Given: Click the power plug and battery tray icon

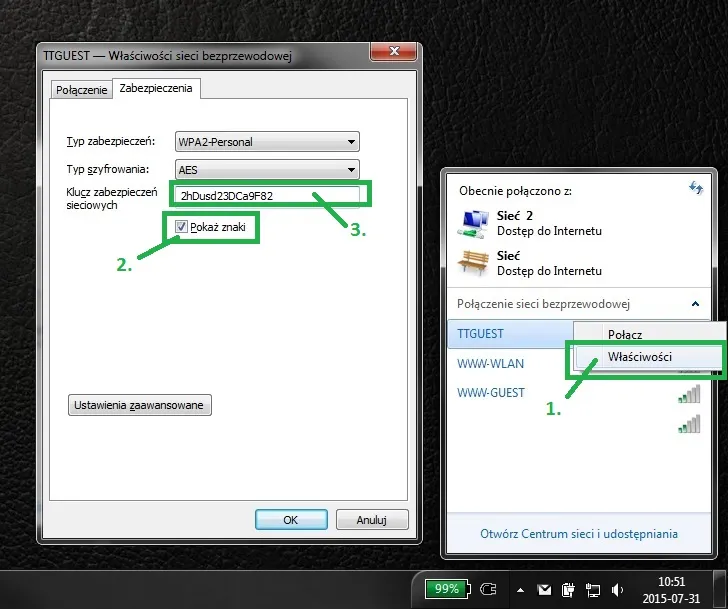Looking at the screenshot, I should click(568, 590).
